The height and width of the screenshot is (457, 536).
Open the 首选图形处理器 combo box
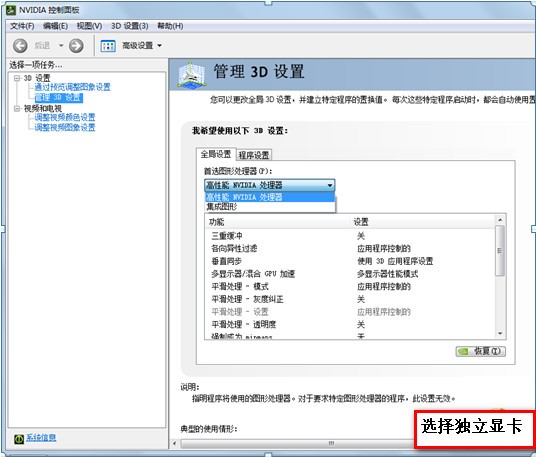tap(270, 185)
